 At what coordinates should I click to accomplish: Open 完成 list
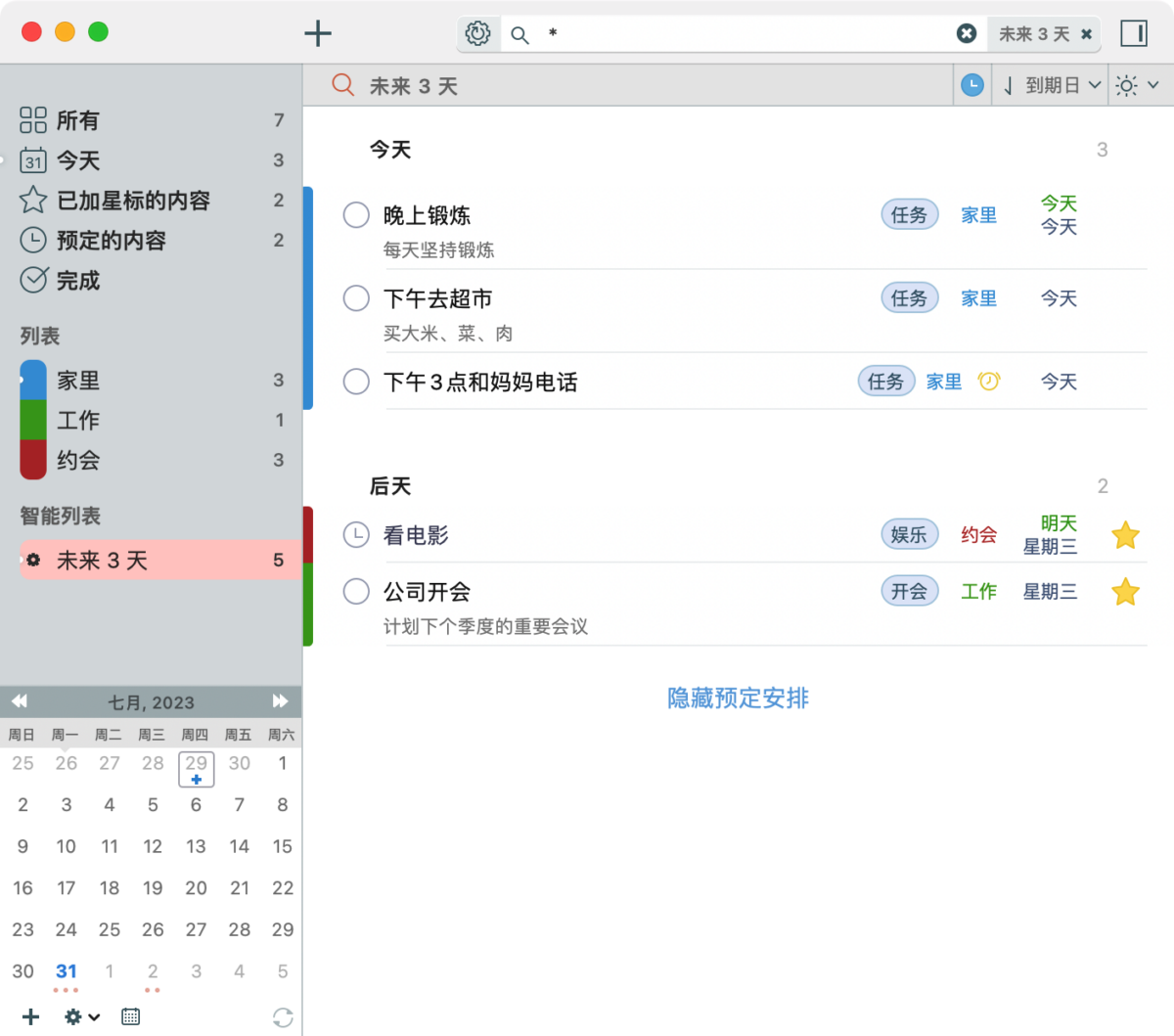click(x=152, y=281)
